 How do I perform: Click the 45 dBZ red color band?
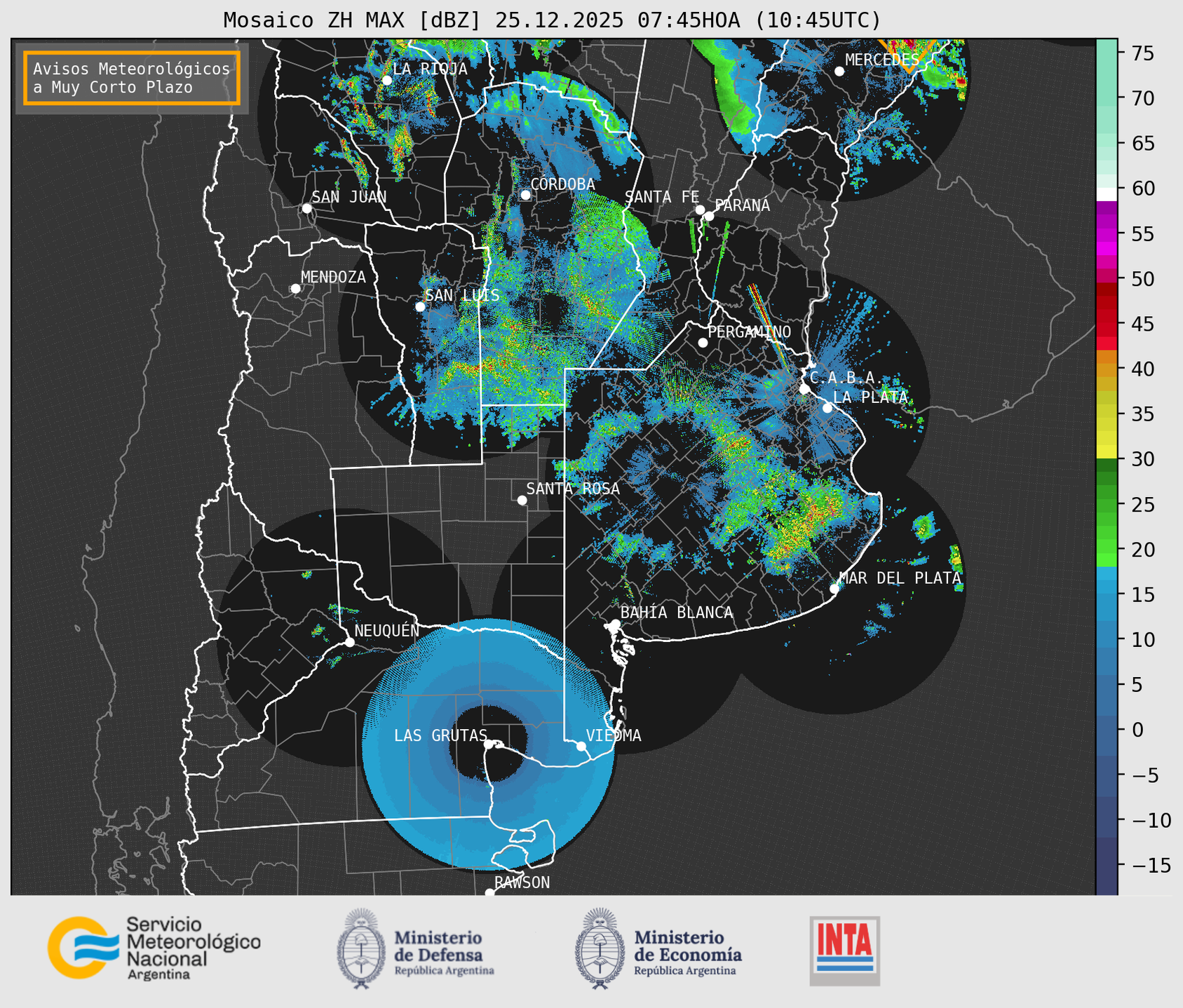point(1107,323)
